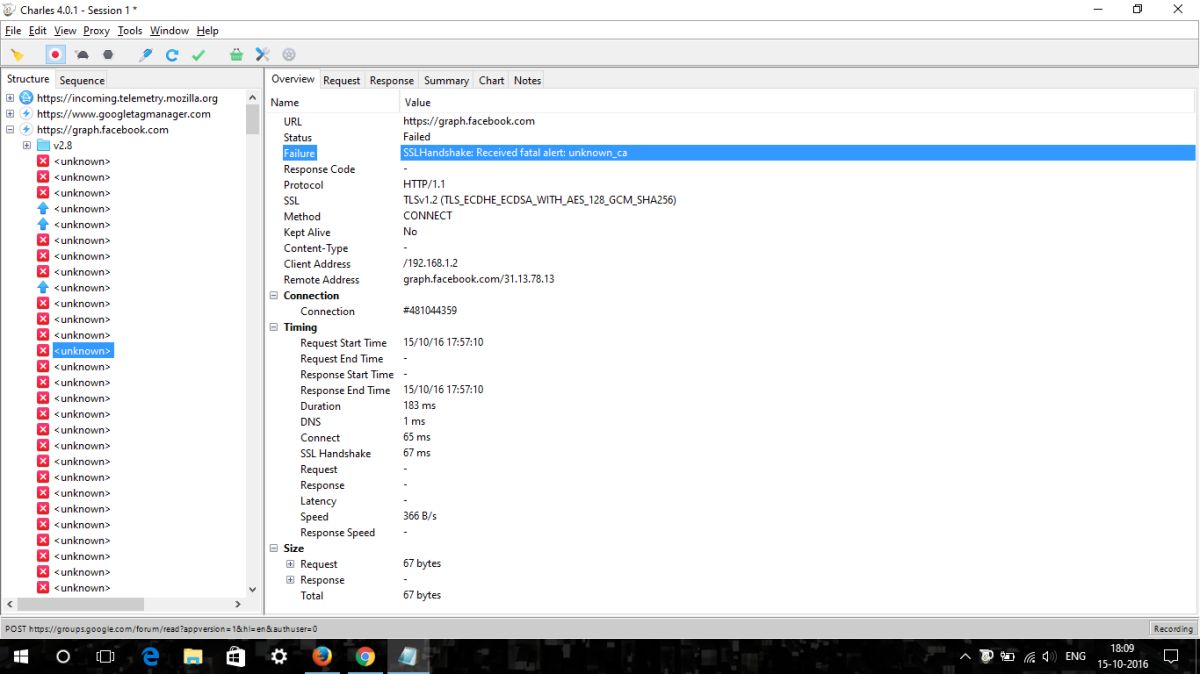1200x674 pixels.
Task: Collapse the Connection section
Action: pyautogui.click(x=274, y=296)
